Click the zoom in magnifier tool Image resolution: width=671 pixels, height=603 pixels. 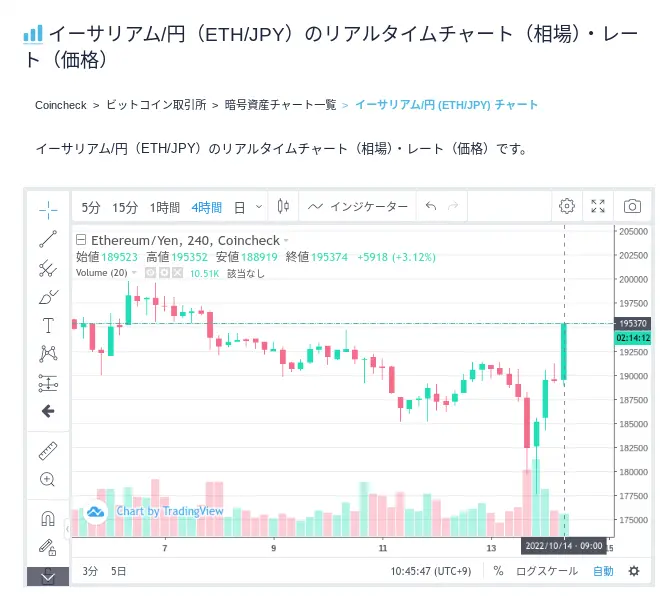(48, 479)
